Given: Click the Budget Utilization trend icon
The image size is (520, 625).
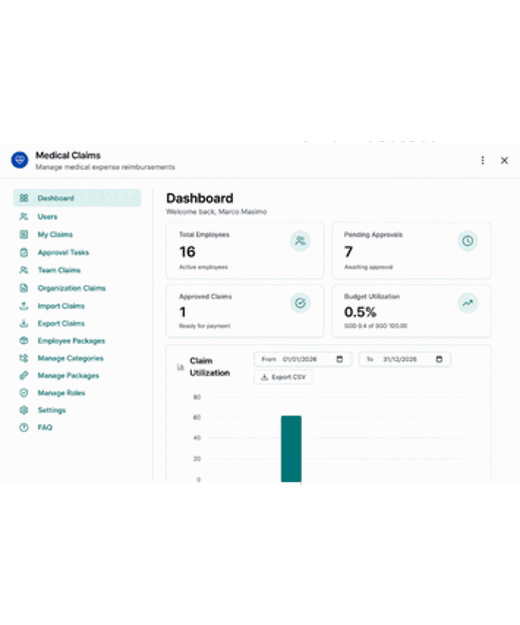Looking at the screenshot, I should [x=467, y=303].
